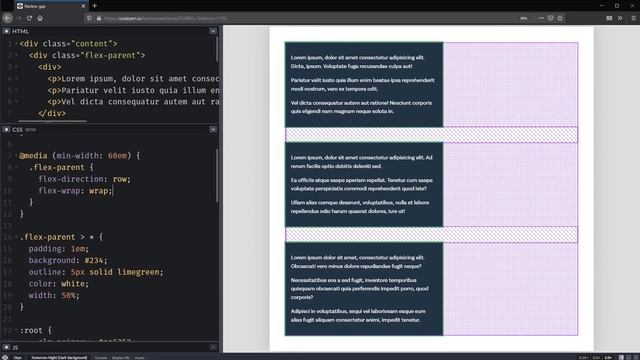
Task: Fold the div class content line
Action: tap(16, 44)
